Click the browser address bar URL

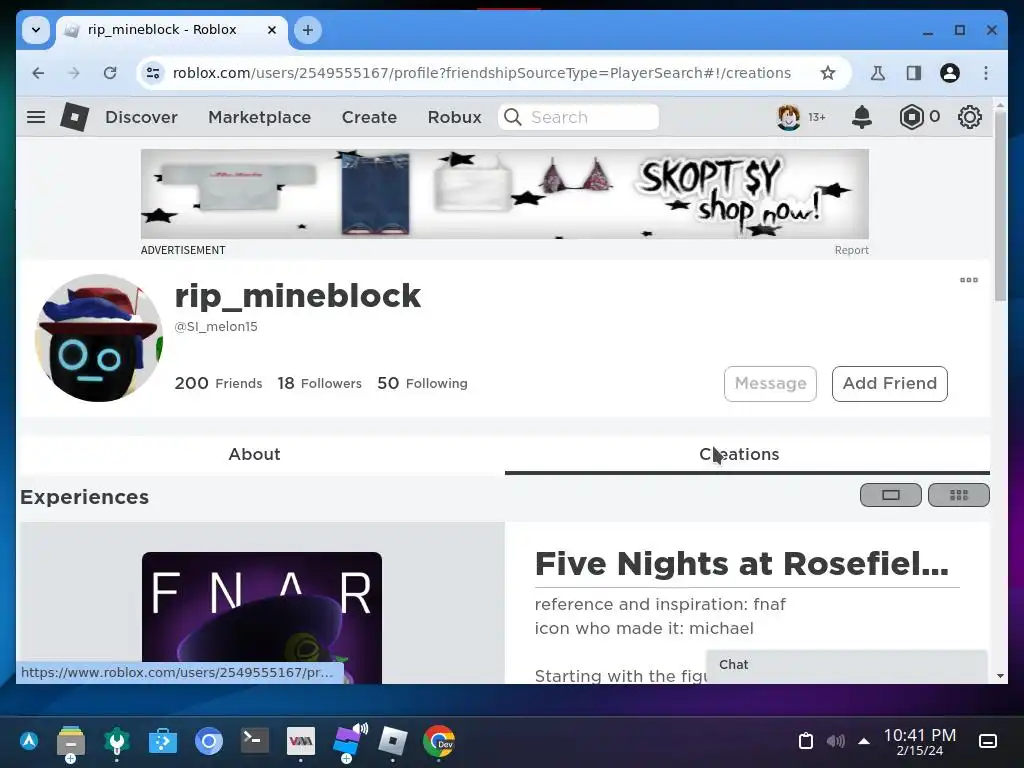click(481, 73)
